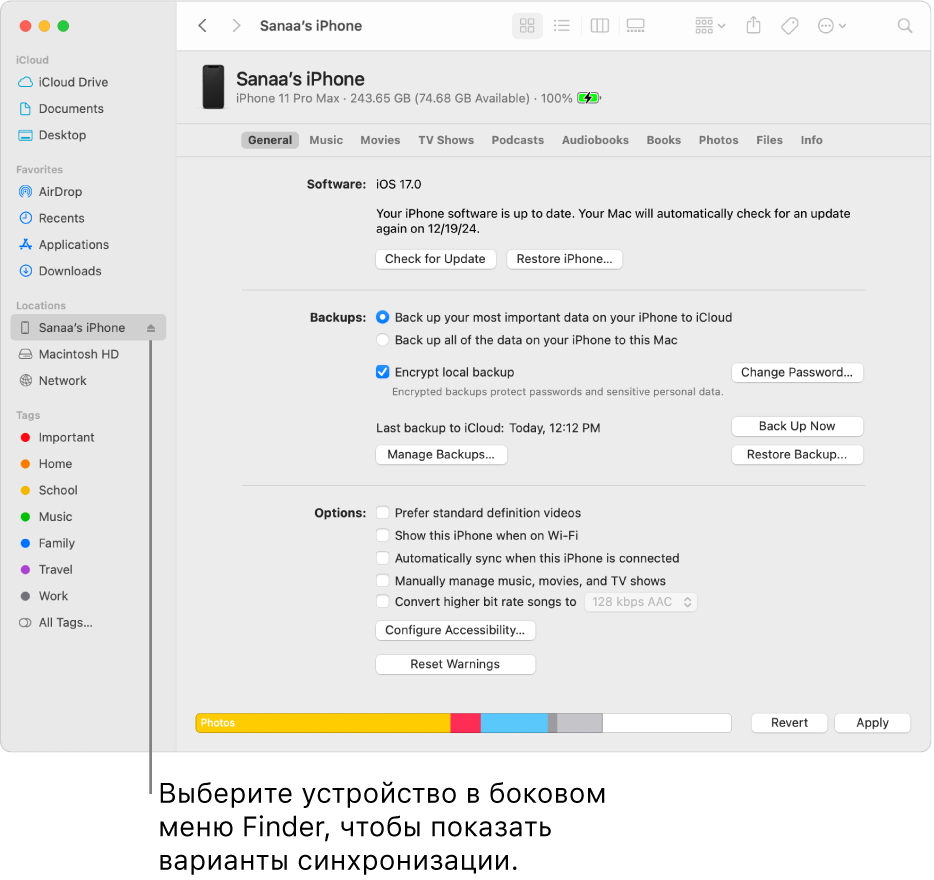The height and width of the screenshot is (880, 934).
Task: Select the gray Work tag
Action: tap(44, 596)
